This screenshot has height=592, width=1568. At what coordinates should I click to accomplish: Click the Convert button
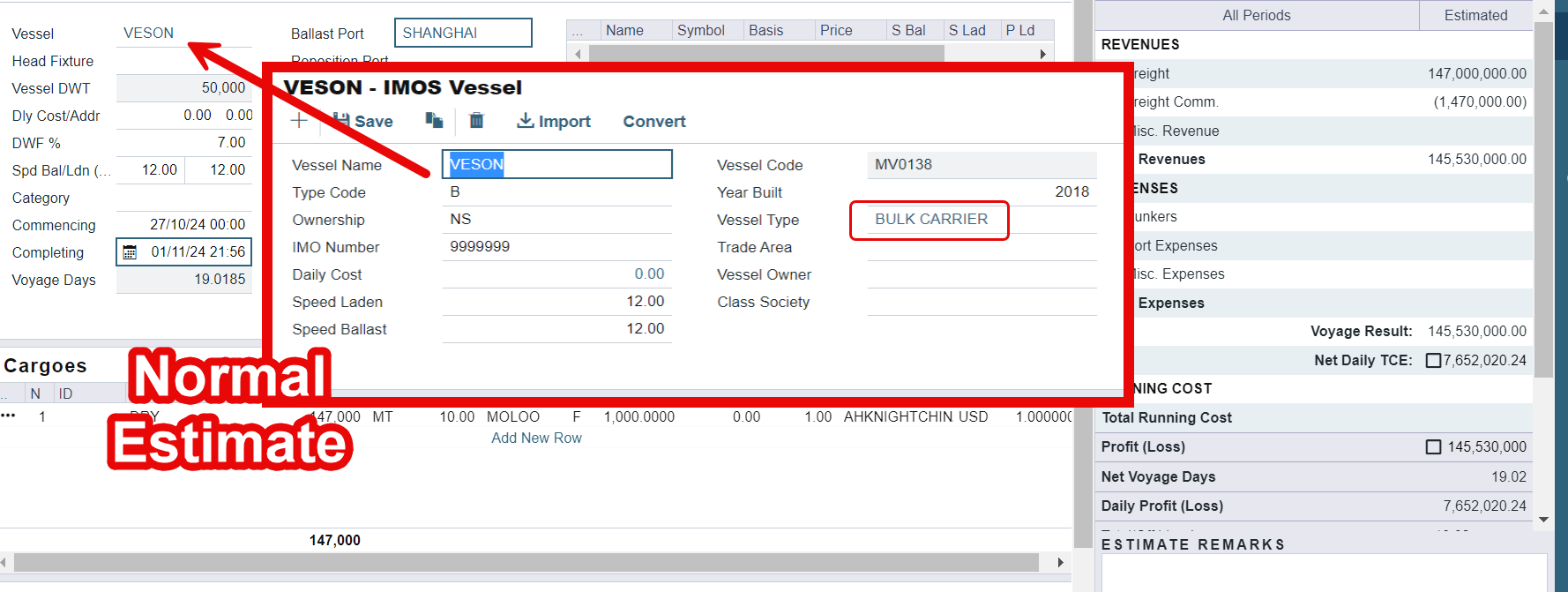(653, 122)
